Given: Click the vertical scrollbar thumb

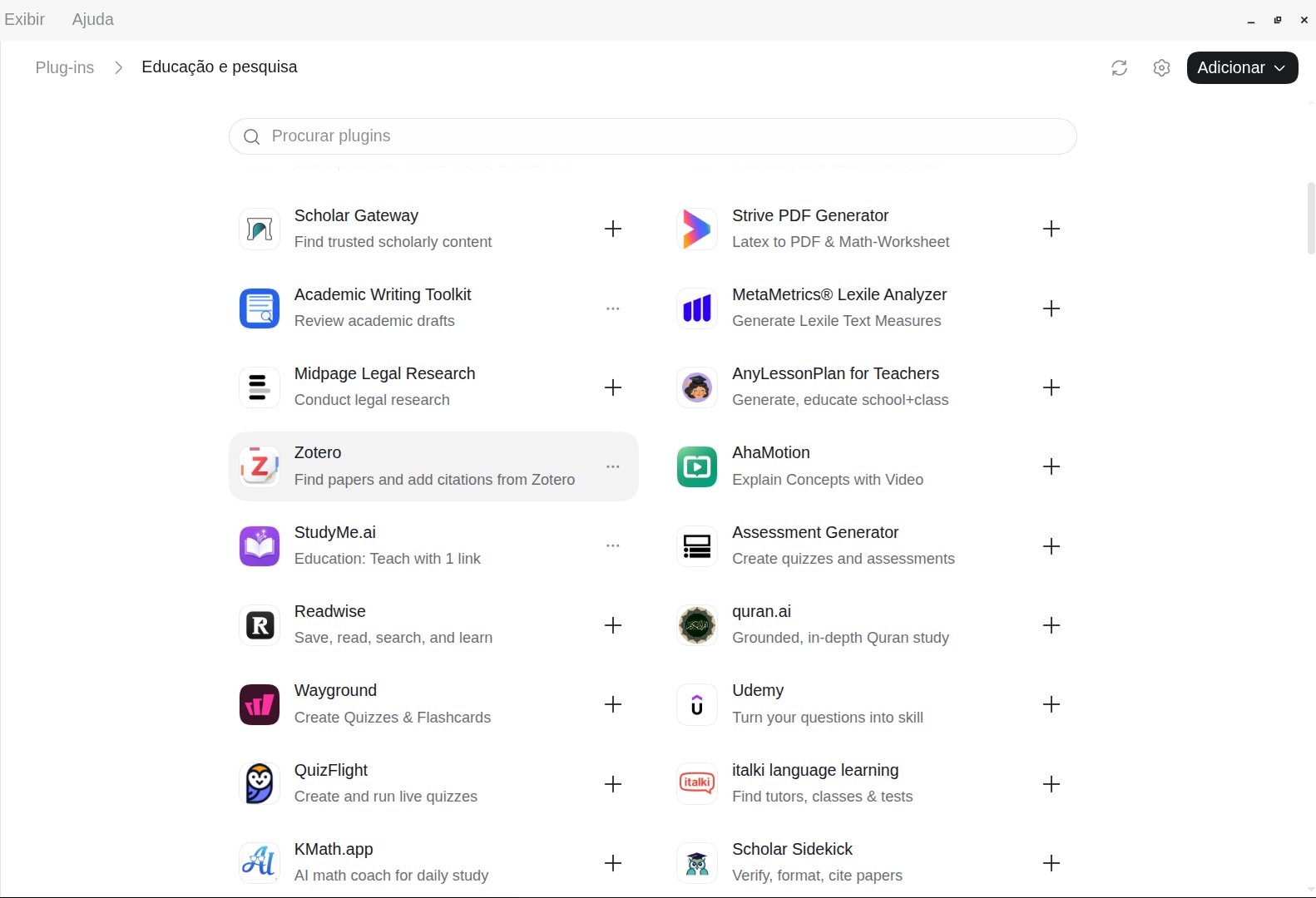Looking at the screenshot, I should [x=1311, y=218].
